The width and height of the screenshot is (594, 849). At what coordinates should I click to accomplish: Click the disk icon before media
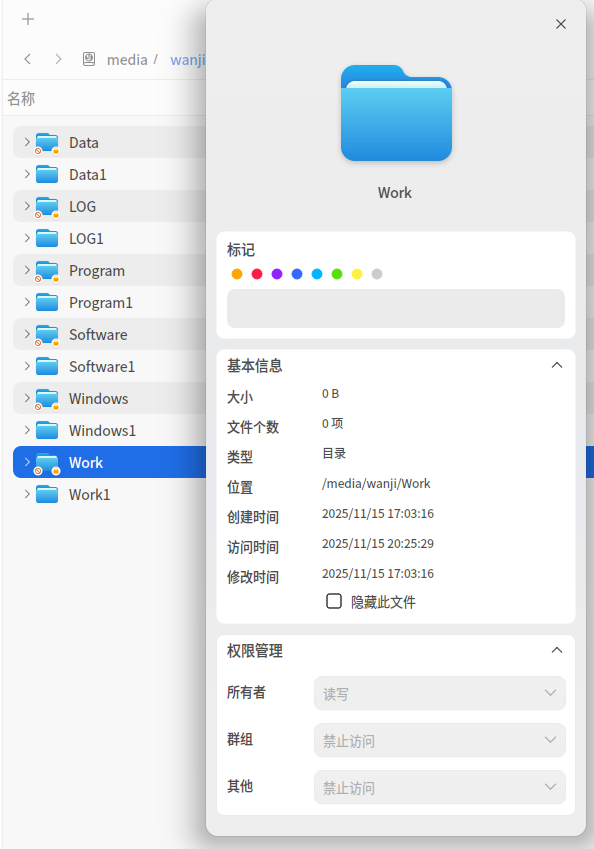tap(89, 59)
